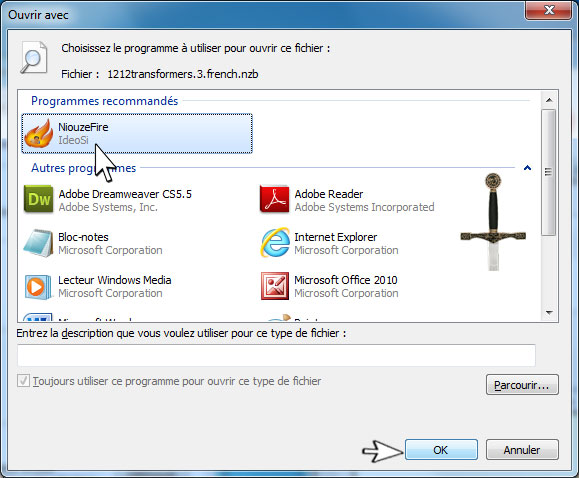The image size is (579, 478).
Task: Click the magnifier file icon at top
Action: (x=34, y=58)
